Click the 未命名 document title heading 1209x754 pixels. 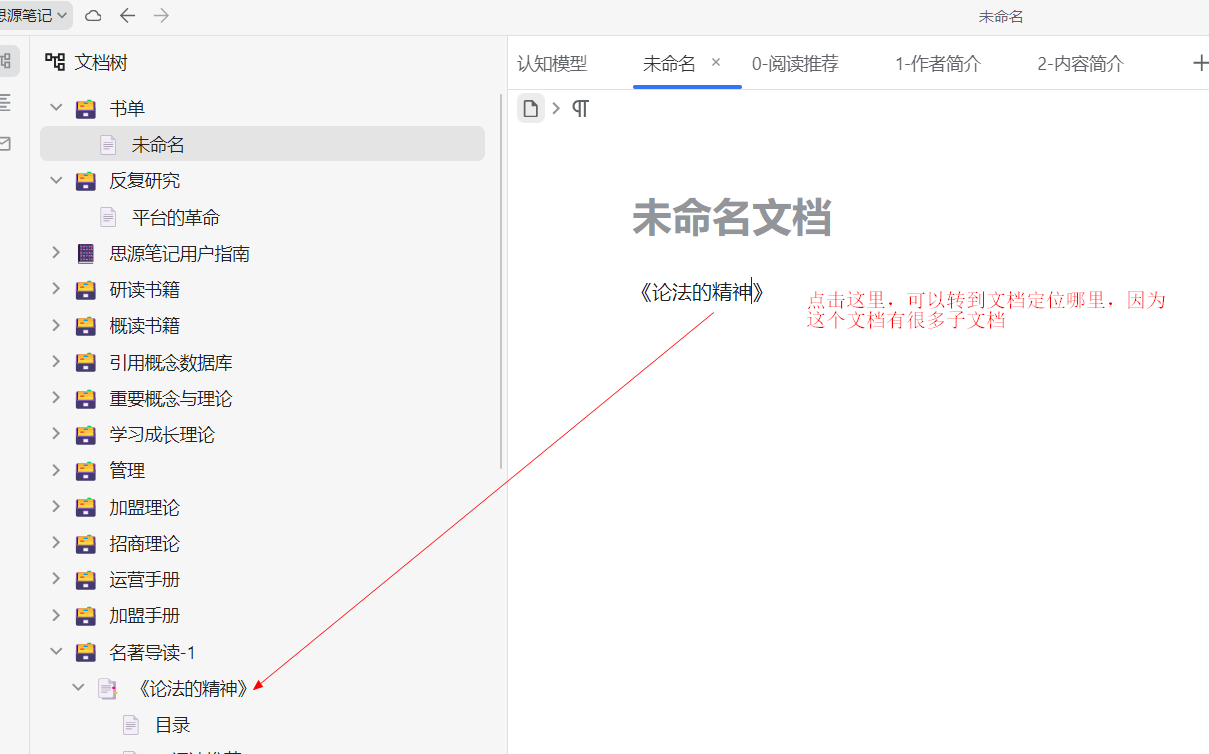pos(731,219)
